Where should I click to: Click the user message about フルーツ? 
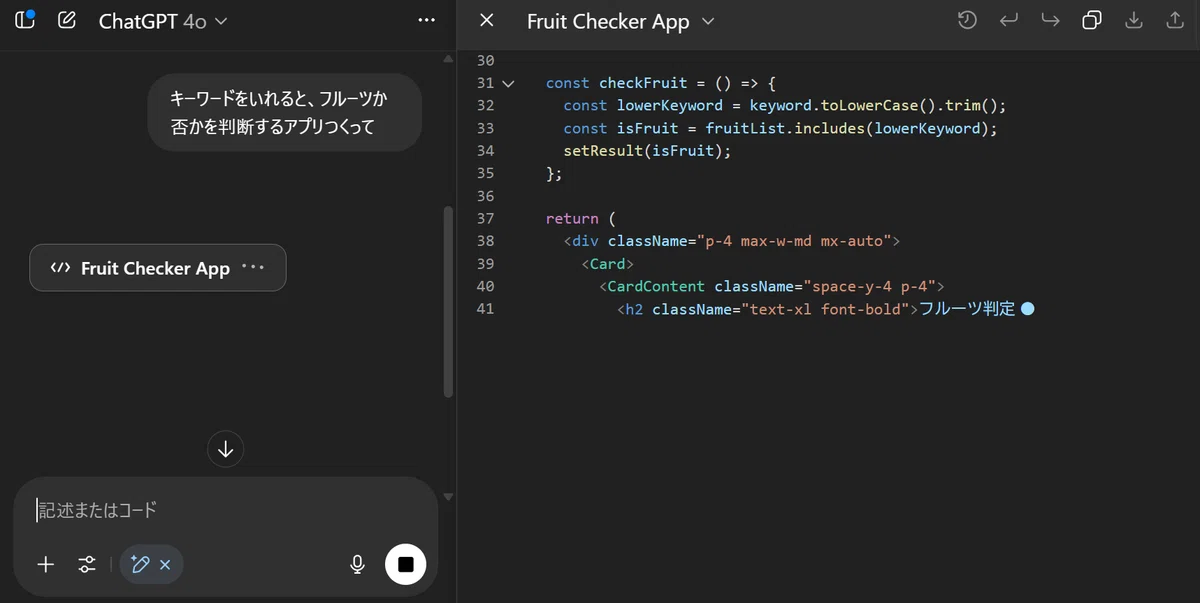(x=284, y=113)
